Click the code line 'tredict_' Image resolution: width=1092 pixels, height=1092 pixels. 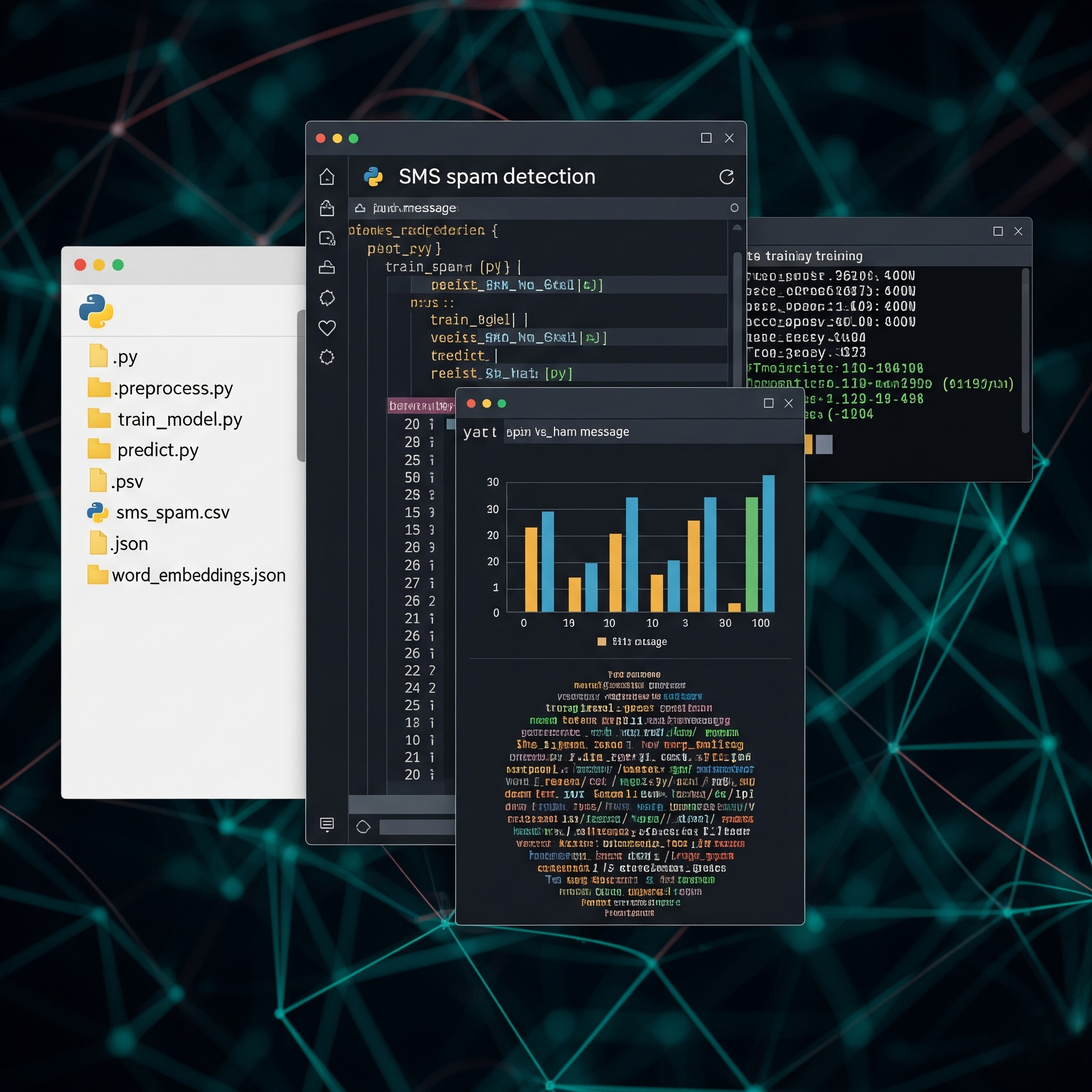[x=463, y=356]
